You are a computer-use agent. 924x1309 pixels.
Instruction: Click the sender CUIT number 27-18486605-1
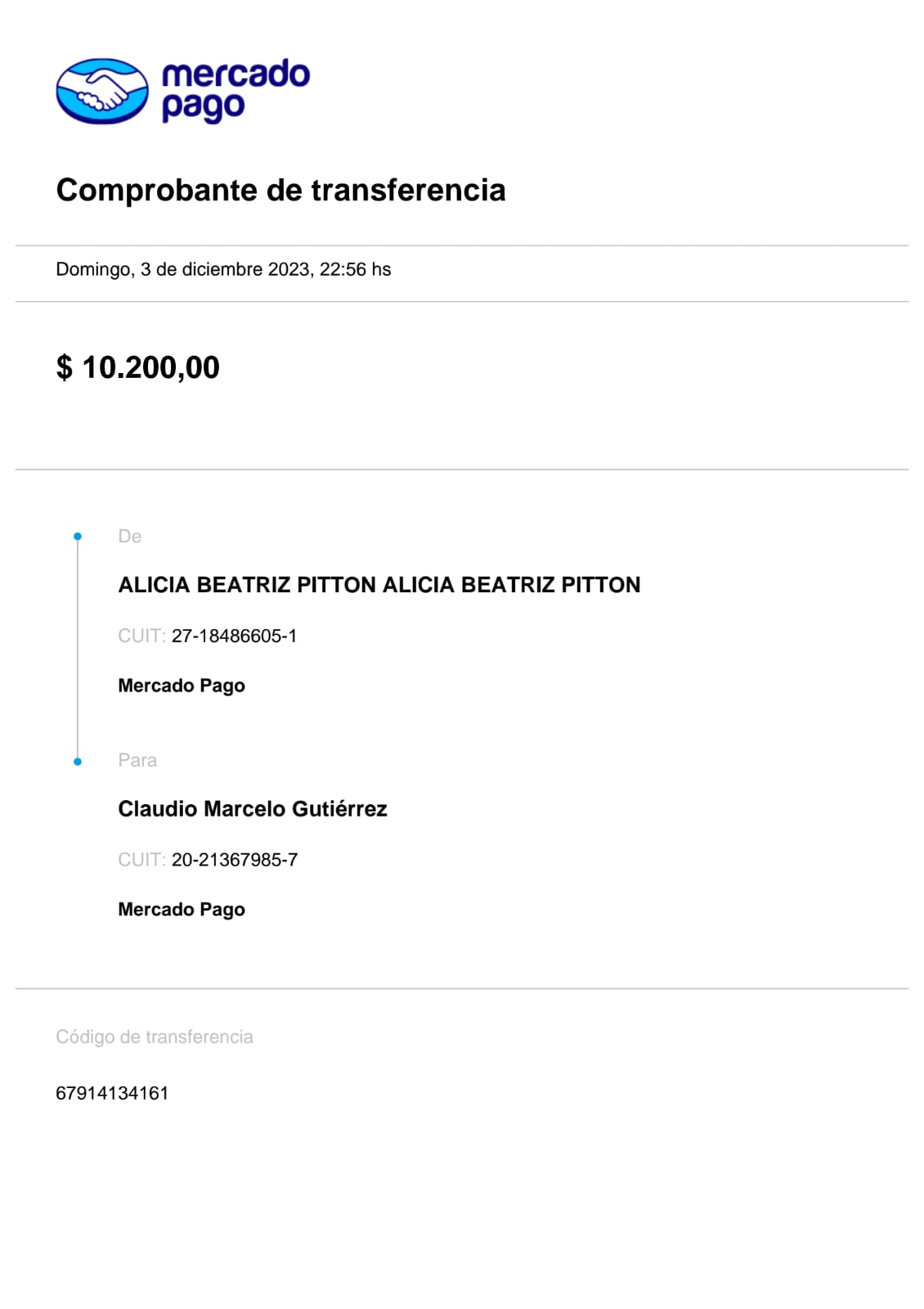pos(234,637)
